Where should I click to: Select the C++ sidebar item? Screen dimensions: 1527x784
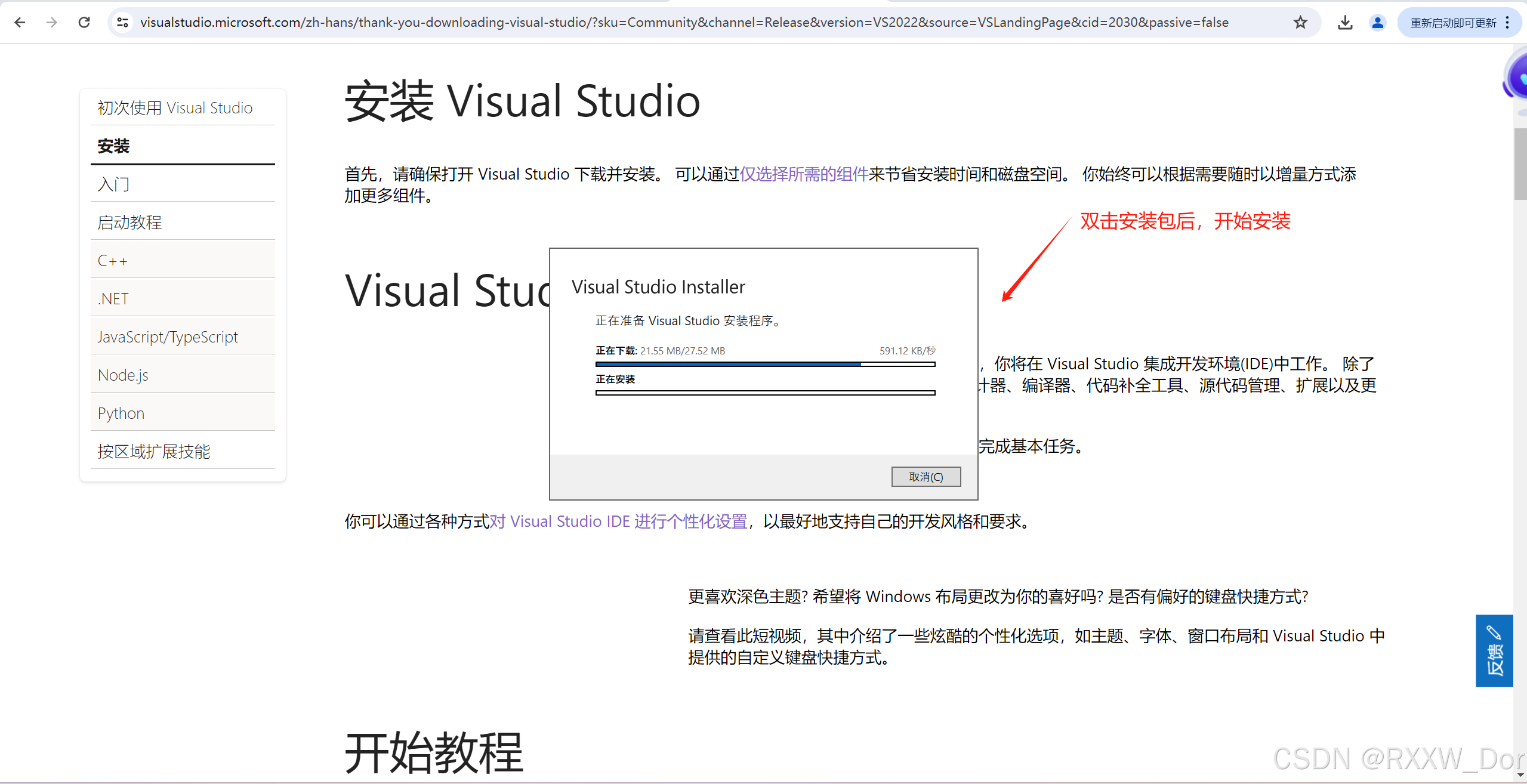113,261
